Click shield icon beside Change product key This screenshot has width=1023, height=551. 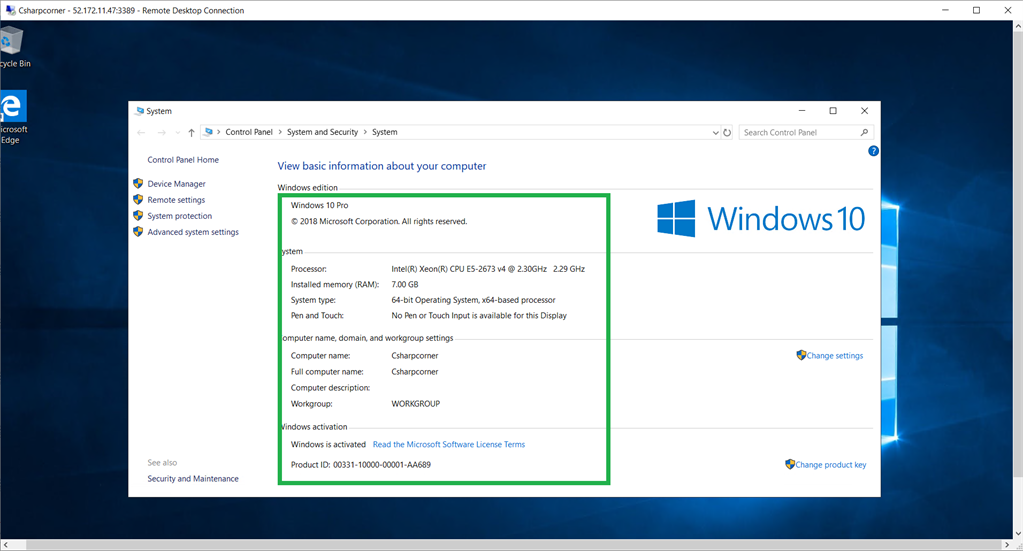790,464
